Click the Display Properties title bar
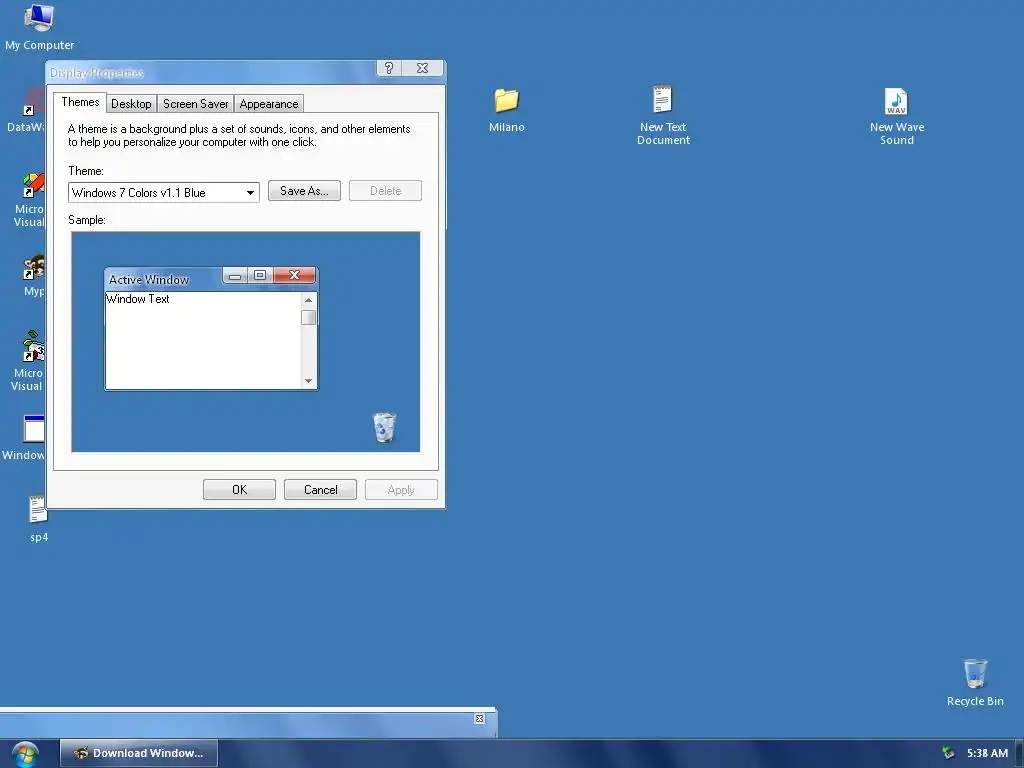The width and height of the screenshot is (1024, 768). point(210,72)
